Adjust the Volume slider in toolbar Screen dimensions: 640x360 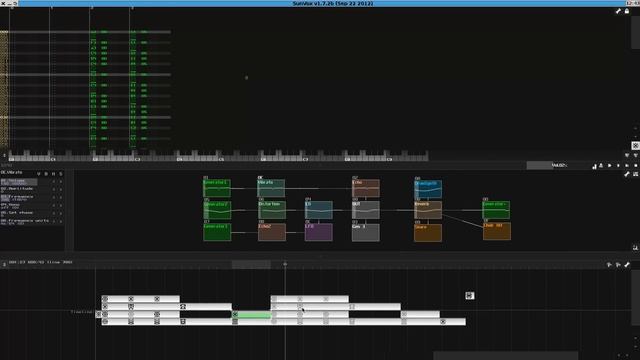(x=558, y=165)
